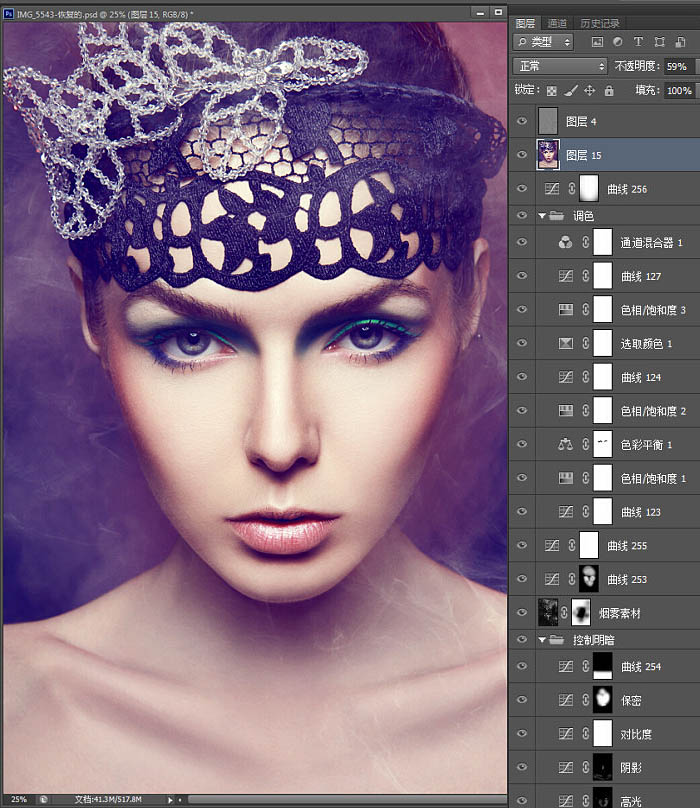This screenshot has width=700, height=808.
Task: Click the shape layer filter icon
Action: (659, 42)
